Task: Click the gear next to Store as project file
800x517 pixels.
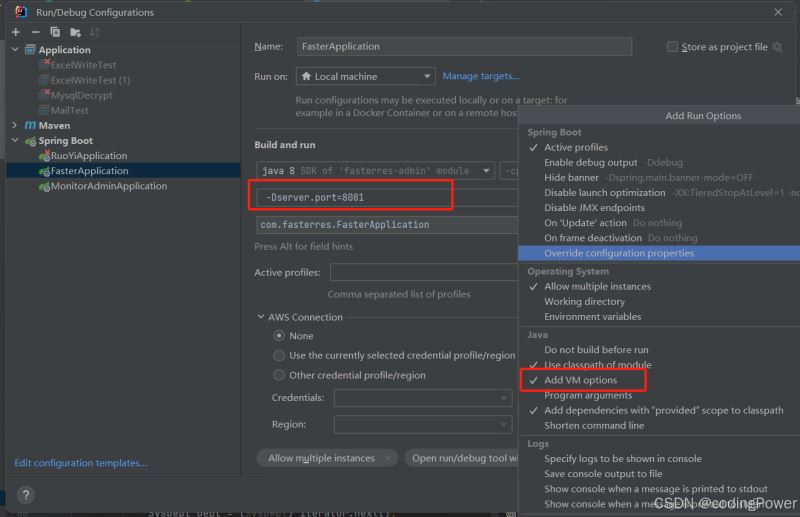Action: [x=778, y=47]
